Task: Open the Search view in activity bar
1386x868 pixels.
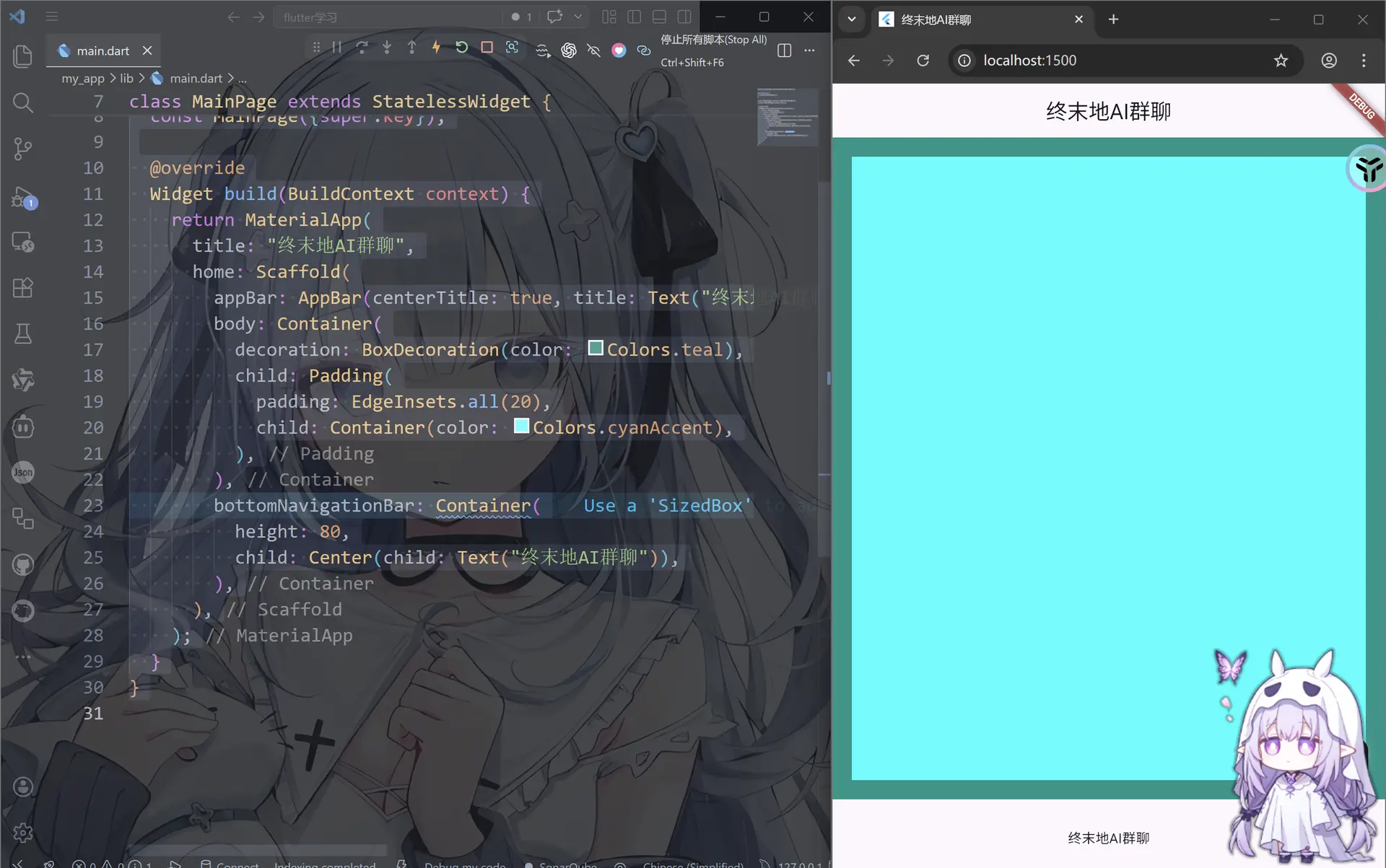Action: (23, 102)
